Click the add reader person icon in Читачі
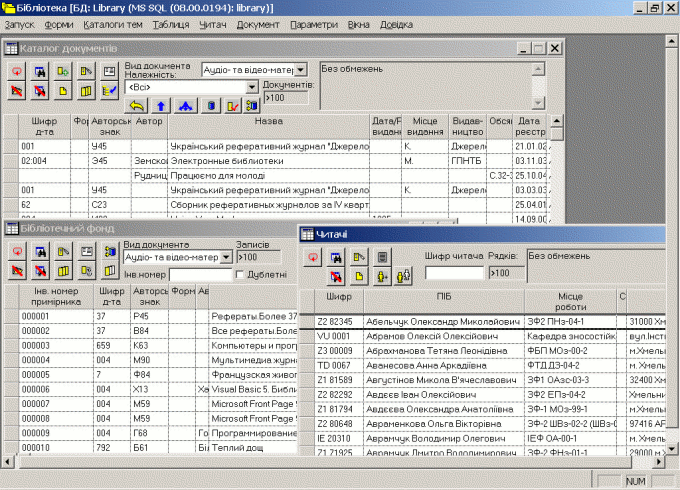680x490 pixels. 382,276
